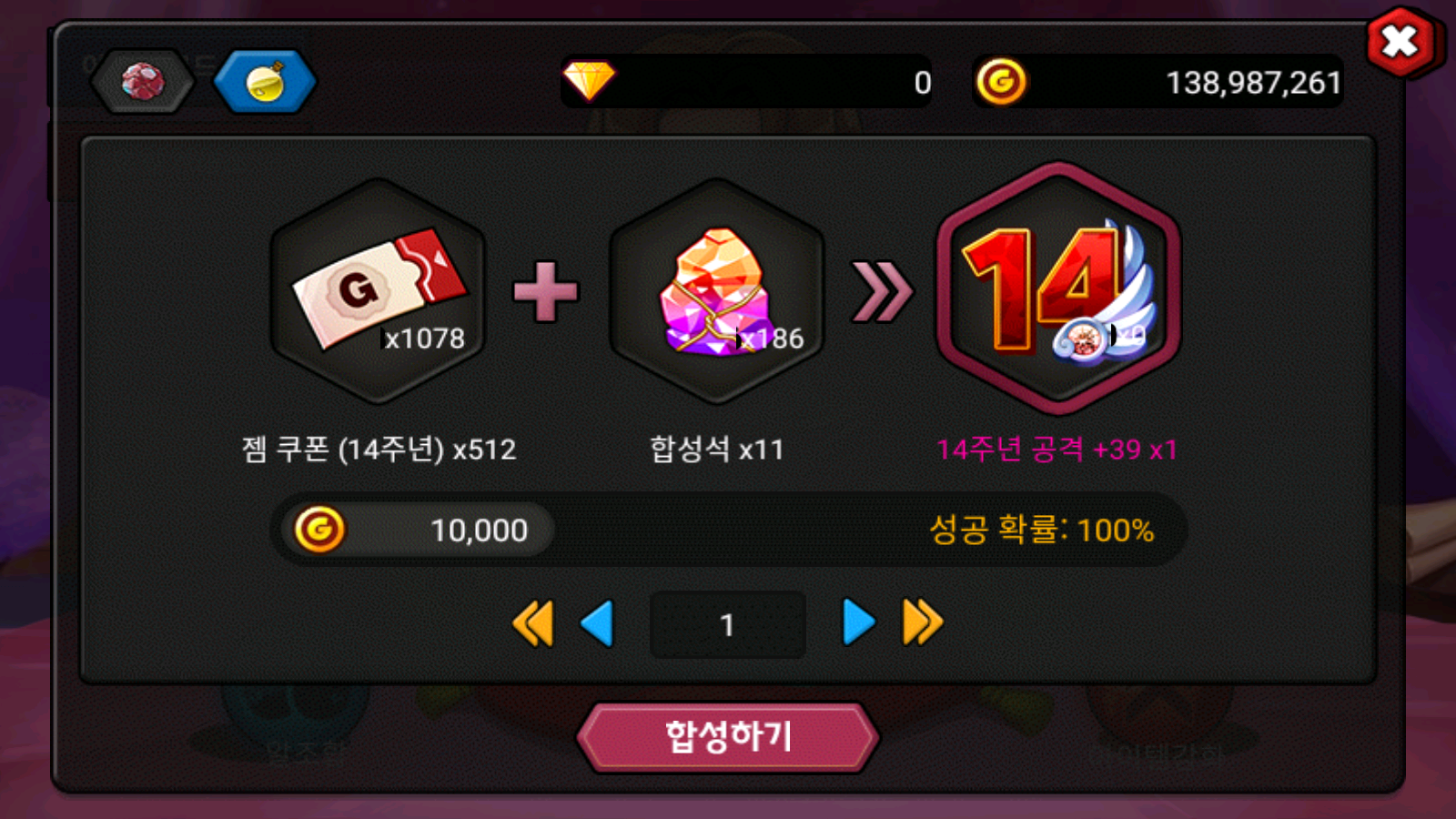
Task: Tap the 14th anniversary attack result item
Action: (1057, 288)
